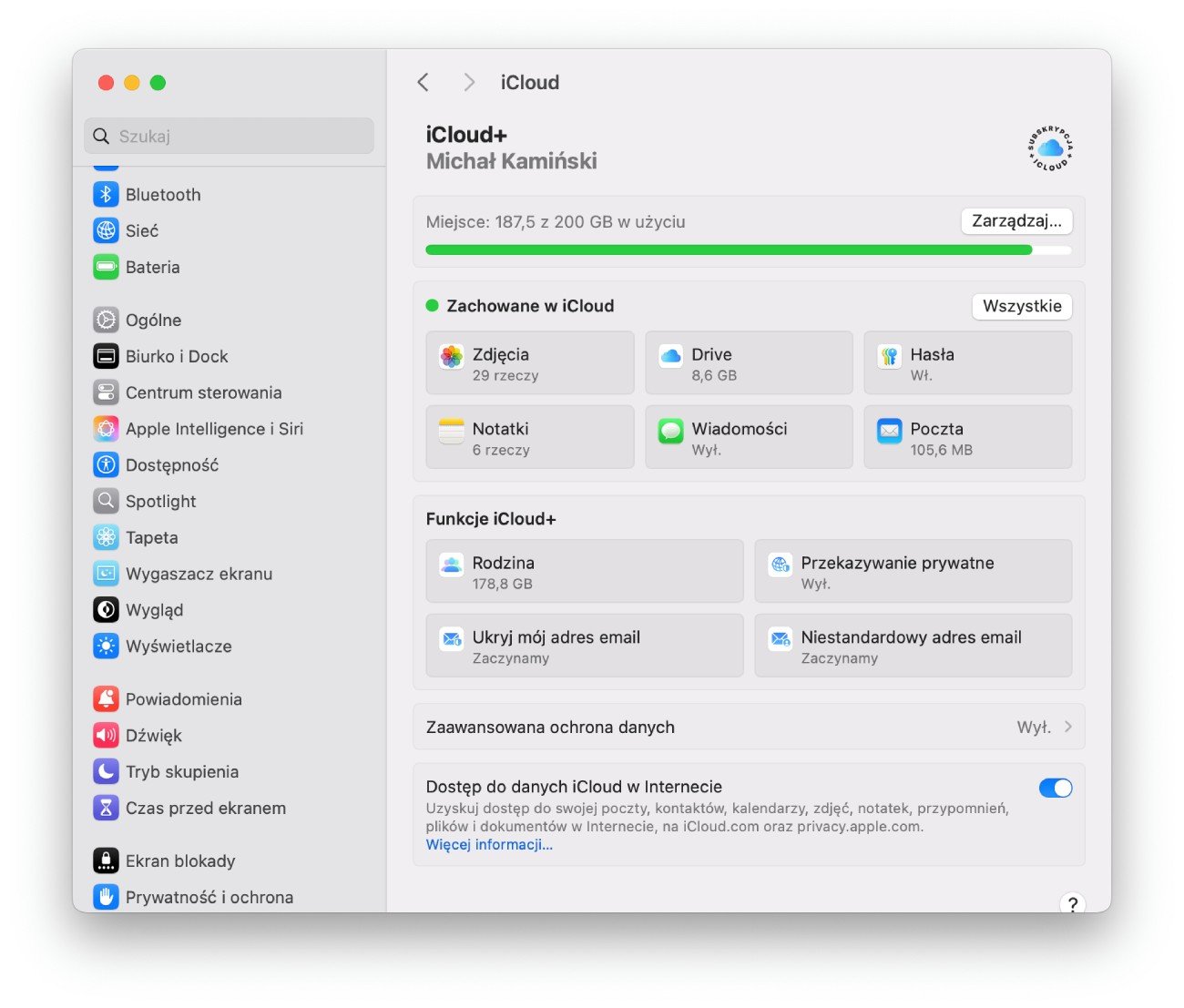Viewport: 1184px width, 1008px height.
Task: Click the iCloud Drive cloud icon
Action: coord(670,357)
